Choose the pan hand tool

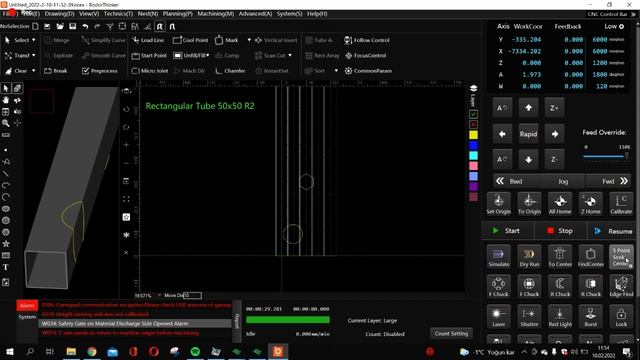[x=6, y=100]
